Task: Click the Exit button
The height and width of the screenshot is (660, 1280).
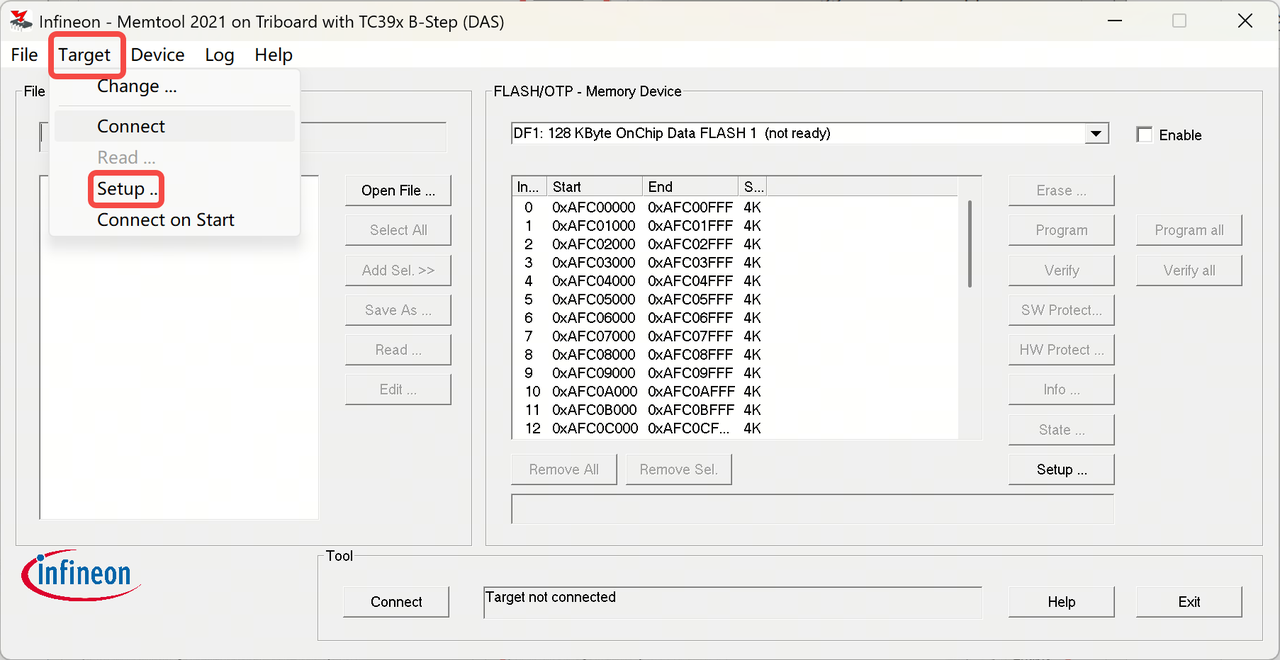Action: click(1189, 602)
